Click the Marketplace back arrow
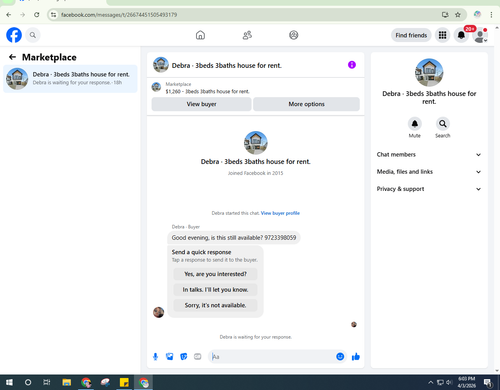The height and width of the screenshot is (390, 500). [x=12, y=57]
